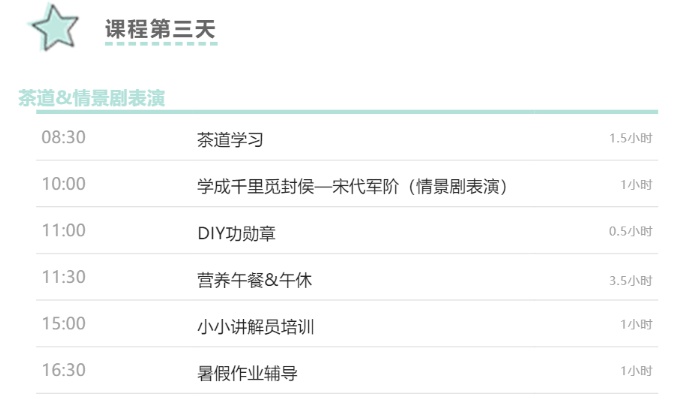Select the 暑假作业辅导 activity
Image resolution: width=695 pixels, height=401 pixels.
[x=247, y=373]
